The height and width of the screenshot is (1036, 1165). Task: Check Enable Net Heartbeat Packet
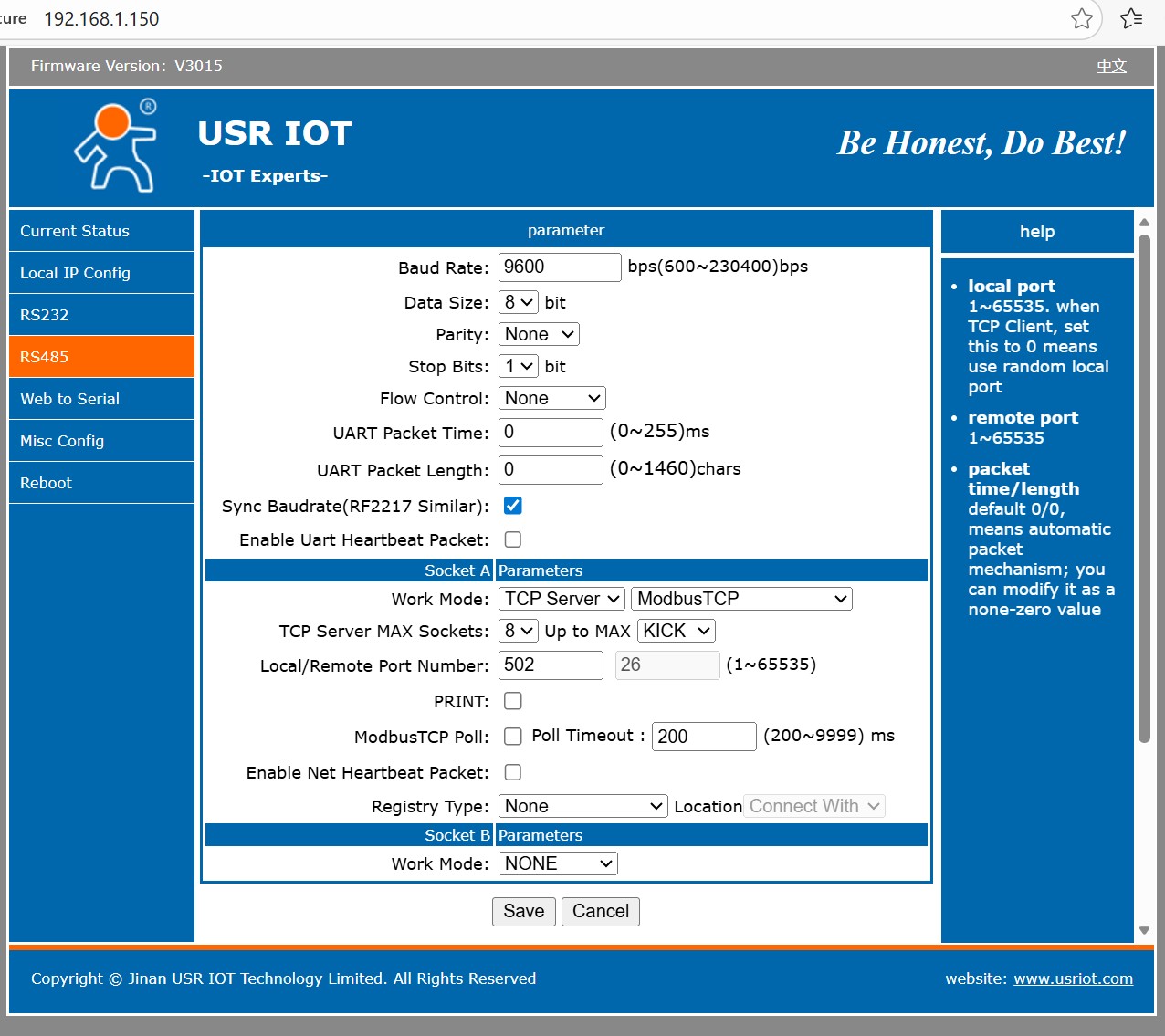513,772
